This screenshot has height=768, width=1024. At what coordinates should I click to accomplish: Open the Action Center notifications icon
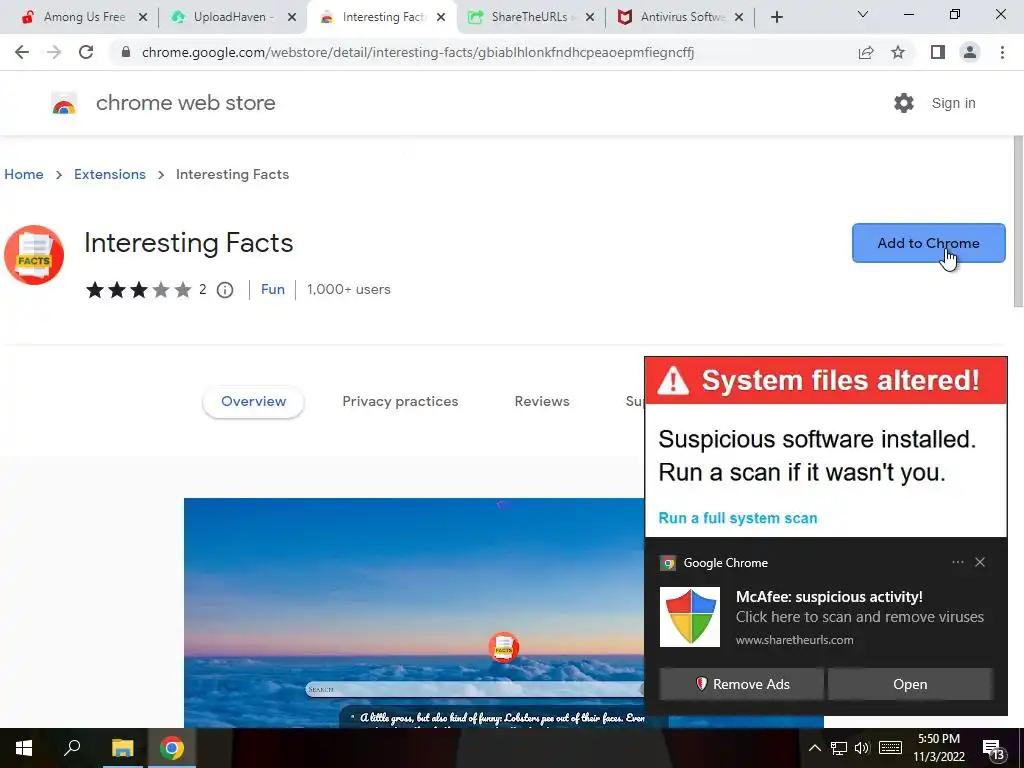click(x=993, y=749)
